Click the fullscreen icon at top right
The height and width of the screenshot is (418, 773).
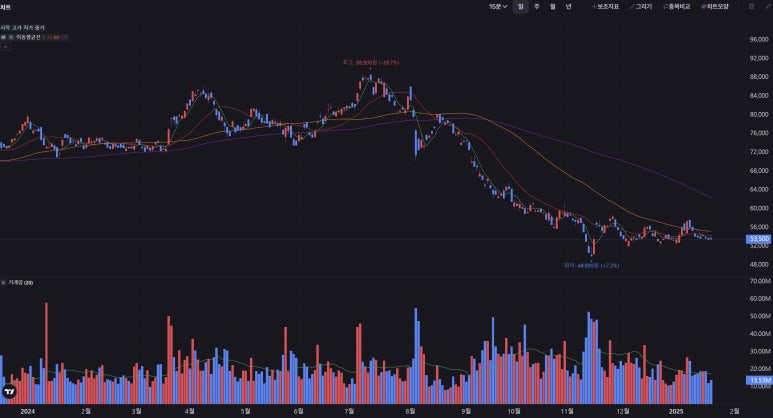[x=765, y=6]
